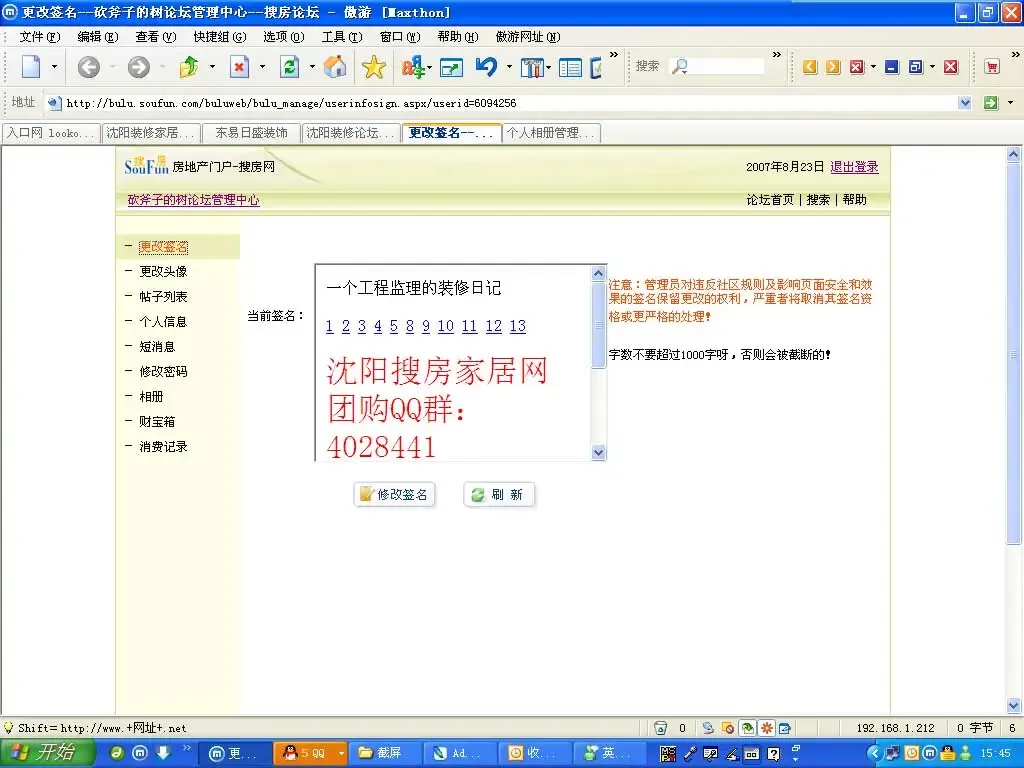Click the language bar help question icon
1024x768 pixels.
[773, 754]
